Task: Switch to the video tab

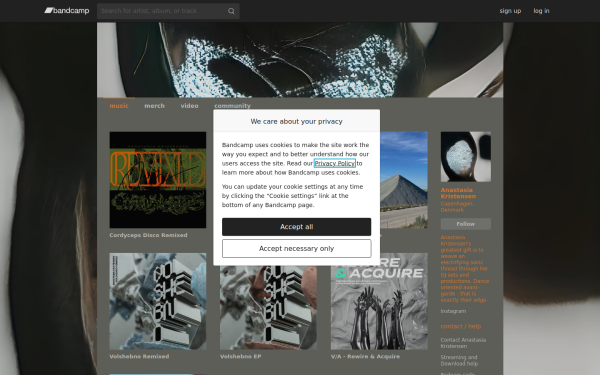Action: point(189,106)
